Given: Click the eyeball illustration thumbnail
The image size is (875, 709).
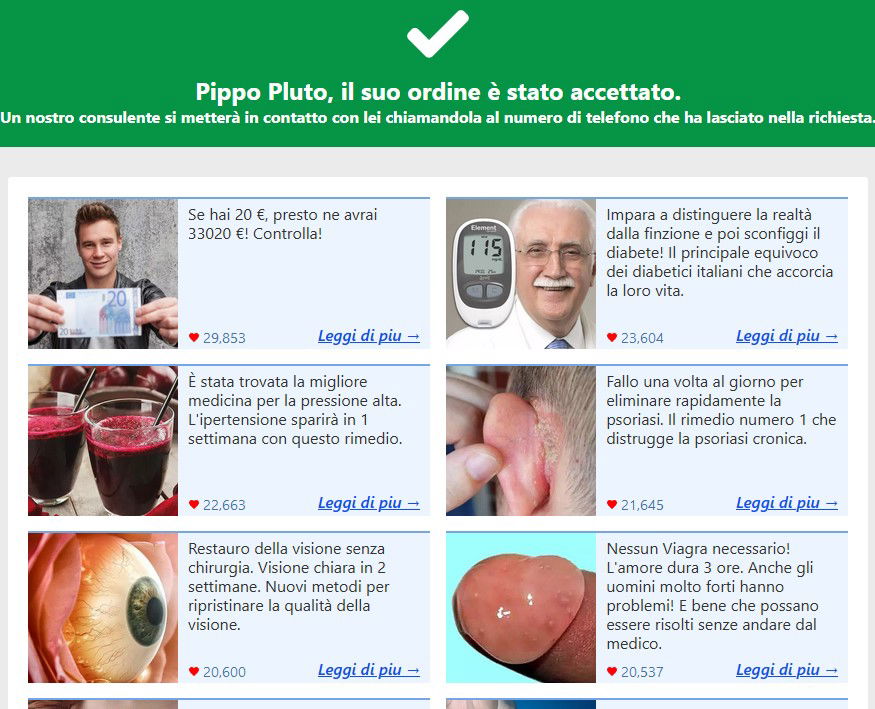Looking at the screenshot, I should point(103,607).
